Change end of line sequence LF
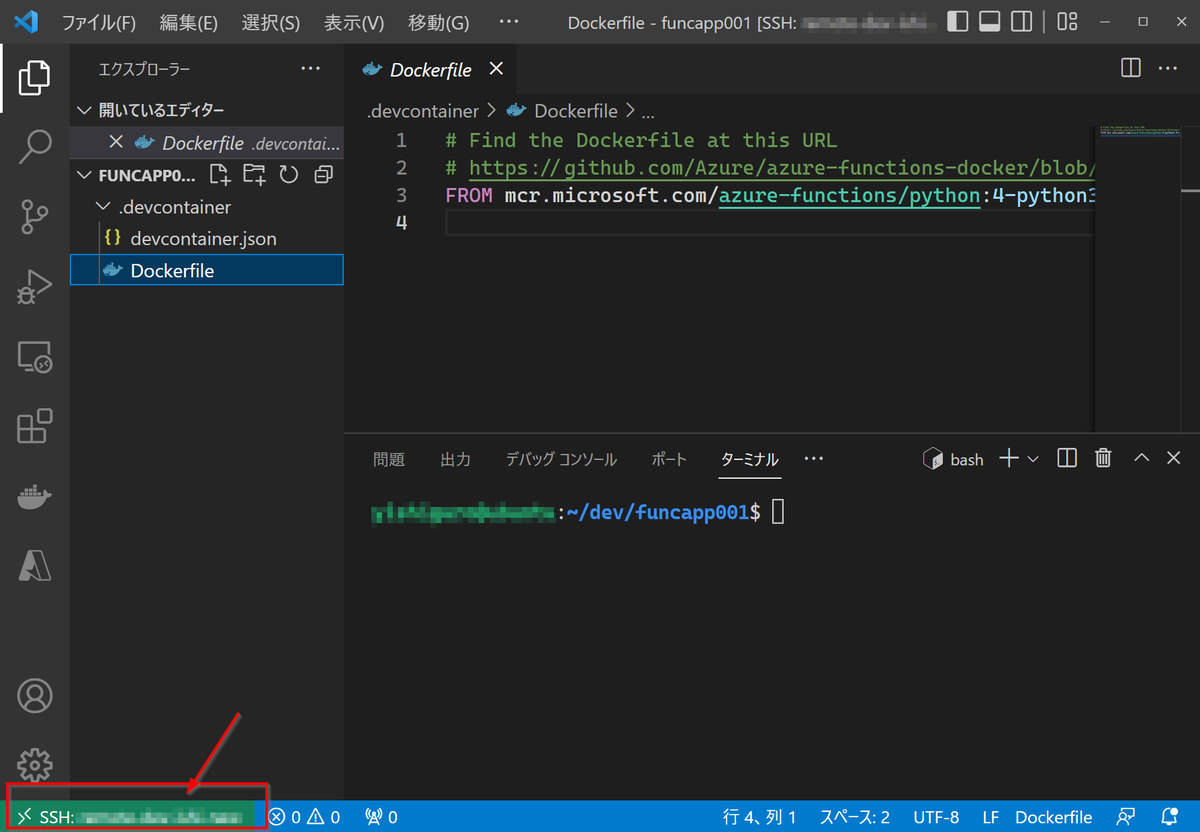The width and height of the screenshot is (1200, 832). coord(991,817)
